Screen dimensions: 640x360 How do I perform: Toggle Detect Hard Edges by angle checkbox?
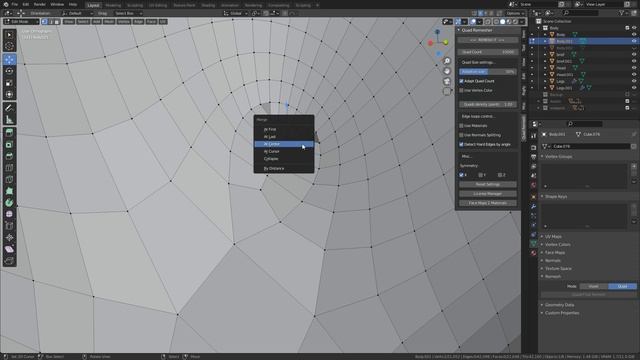click(462, 144)
